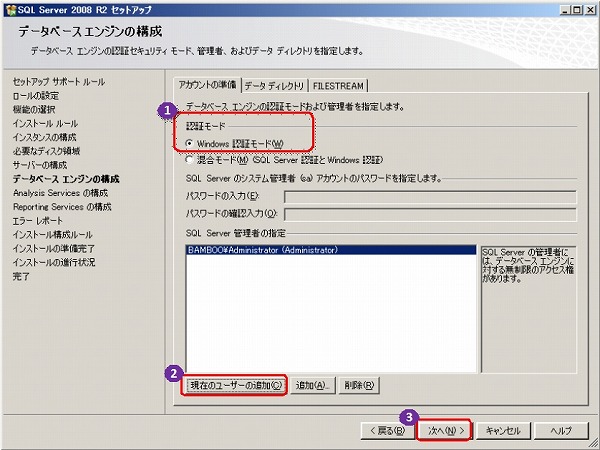This screenshot has height=450, width=600.
Task: Click インストールの進行状況 step in sidebar
Action: pyautogui.click(x=54, y=262)
